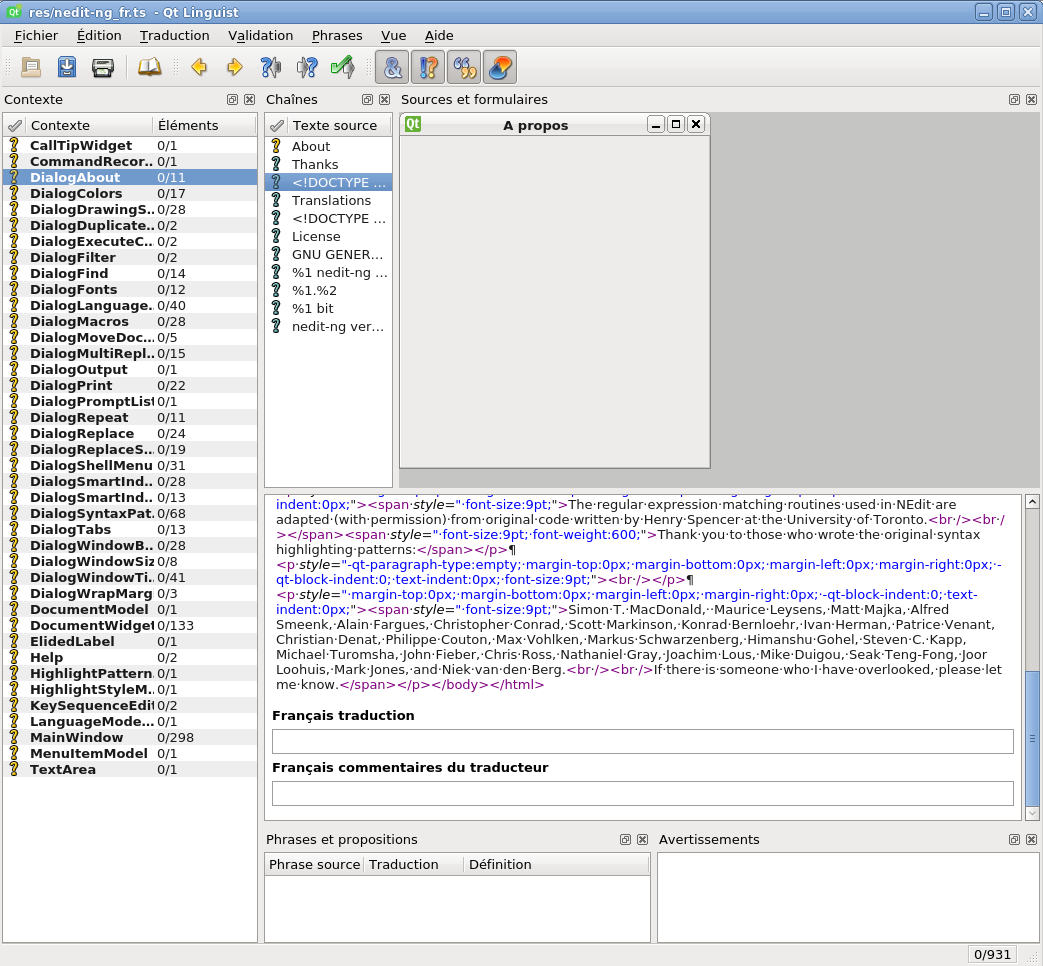Click Qt logo in A propos window
Viewport: 1043px width, 966px height.
413,124
